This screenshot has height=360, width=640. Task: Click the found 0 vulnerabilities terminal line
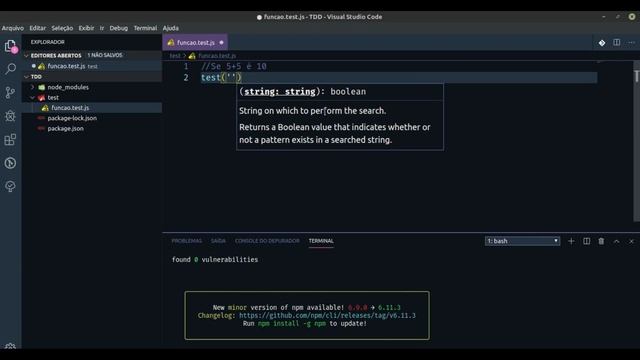click(215, 260)
